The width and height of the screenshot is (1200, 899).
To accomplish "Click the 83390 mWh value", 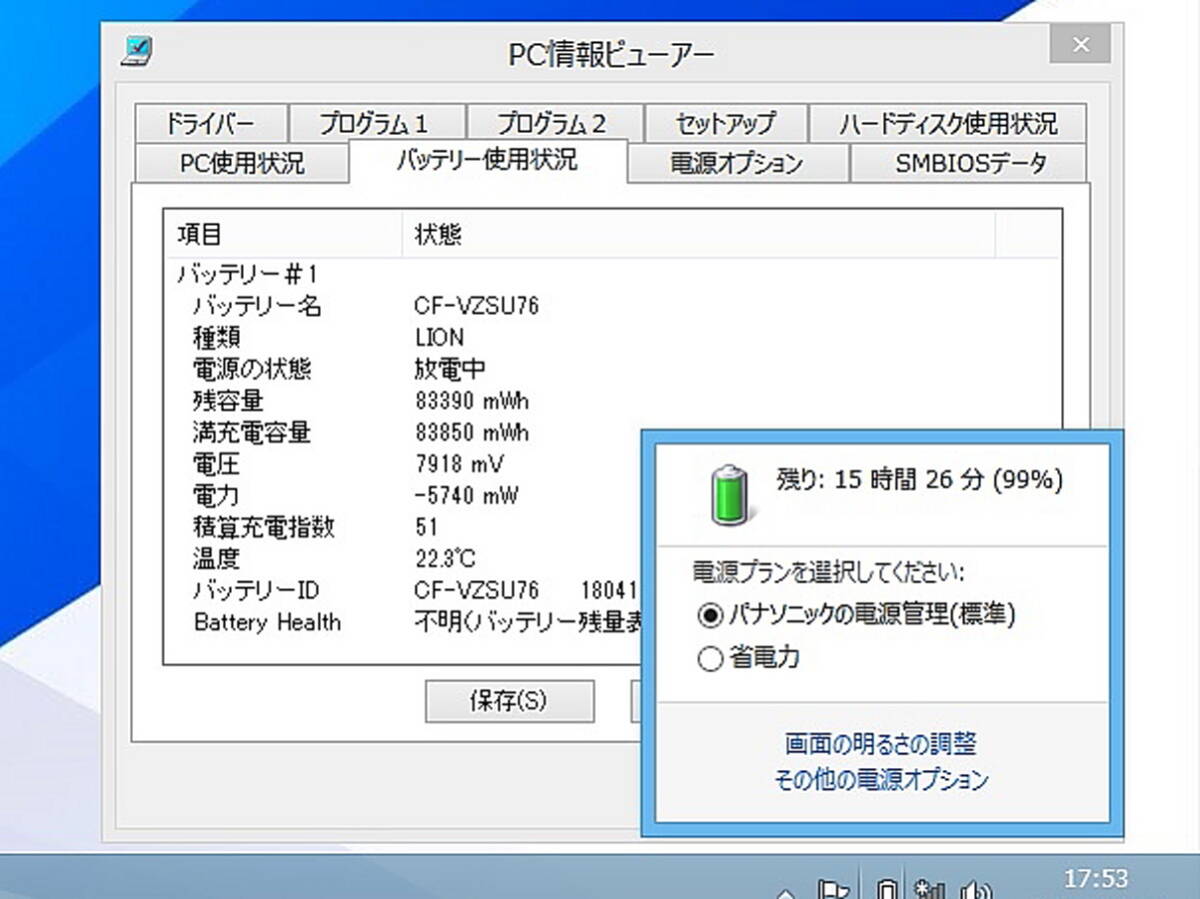I will click(x=471, y=401).
